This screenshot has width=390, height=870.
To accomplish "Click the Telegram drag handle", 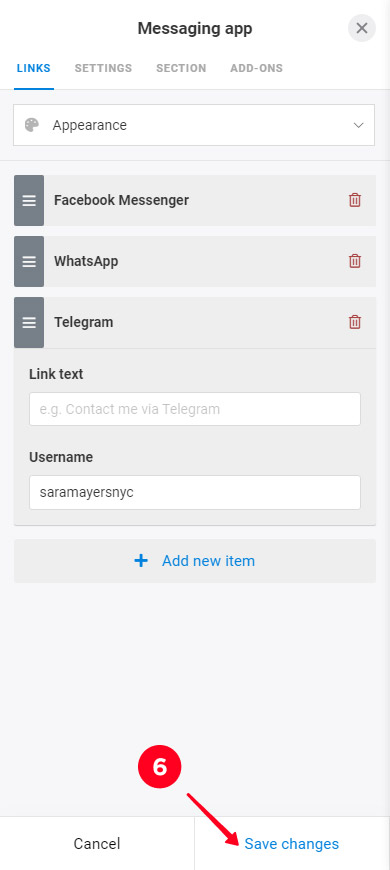I will pos(29,322).
